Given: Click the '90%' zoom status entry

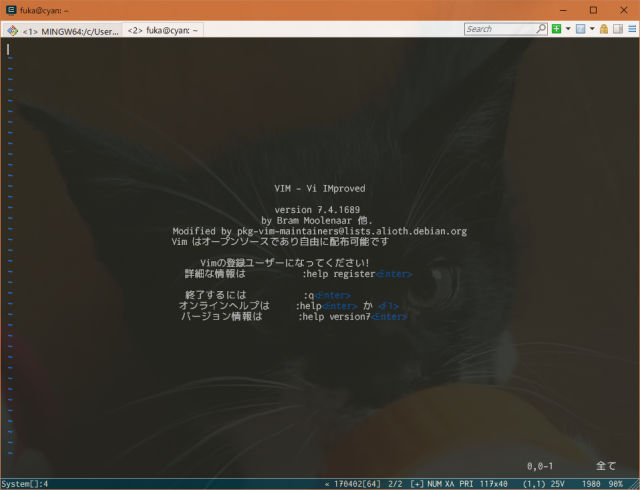Looking at the screenshot, I should [616, 484].
